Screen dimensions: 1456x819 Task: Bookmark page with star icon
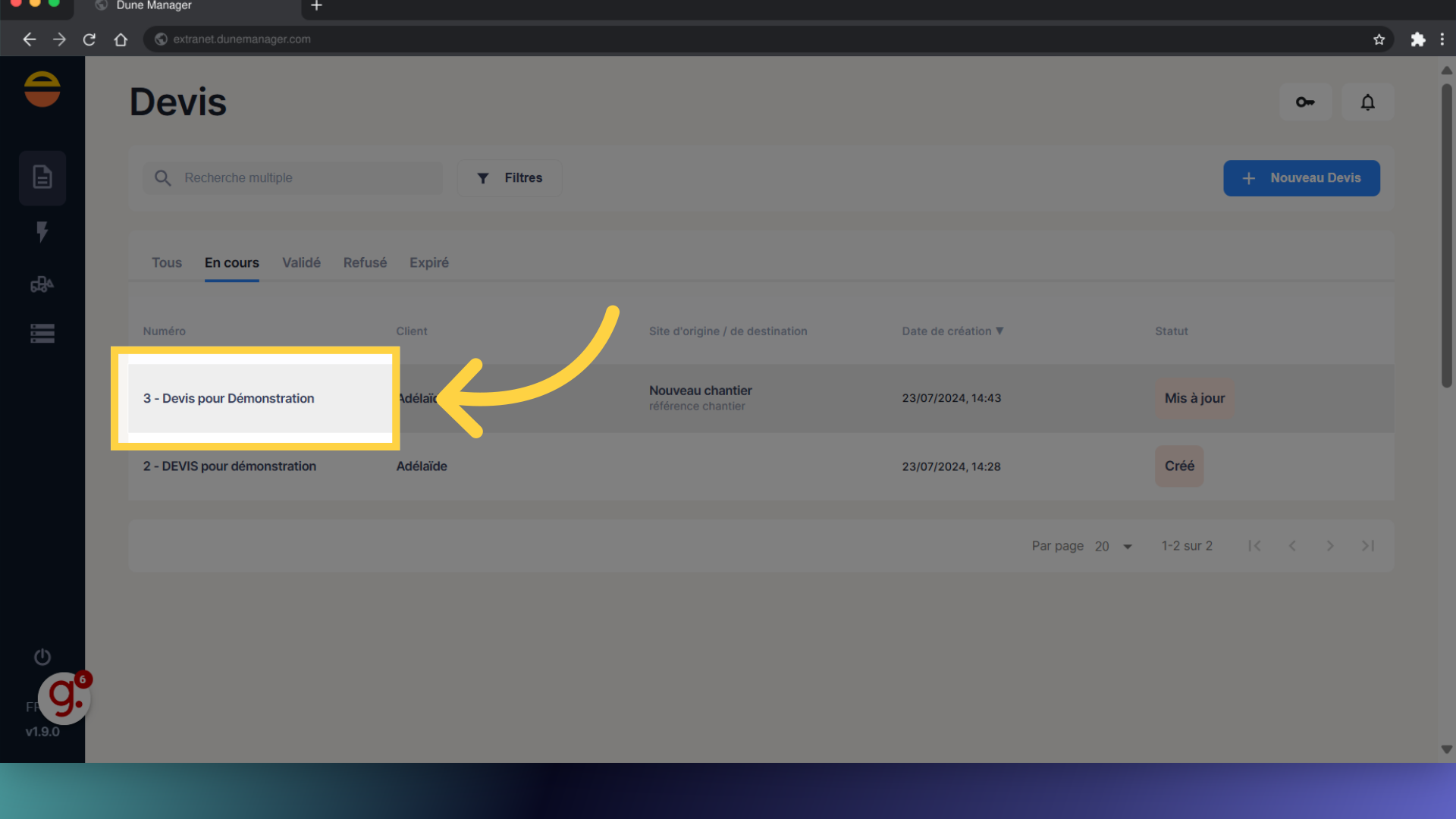(x=1379, y=39)
